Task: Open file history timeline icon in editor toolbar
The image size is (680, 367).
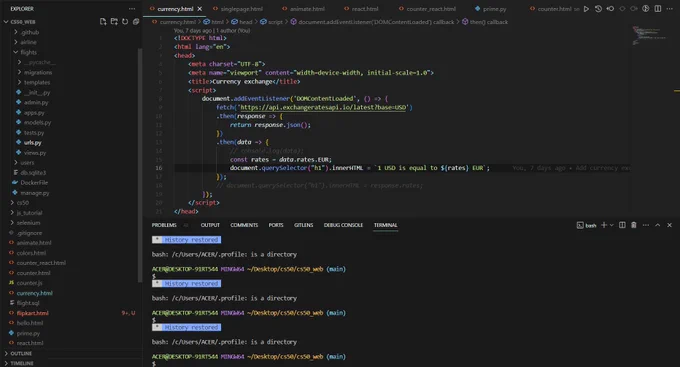Action: tap(598, 9)
